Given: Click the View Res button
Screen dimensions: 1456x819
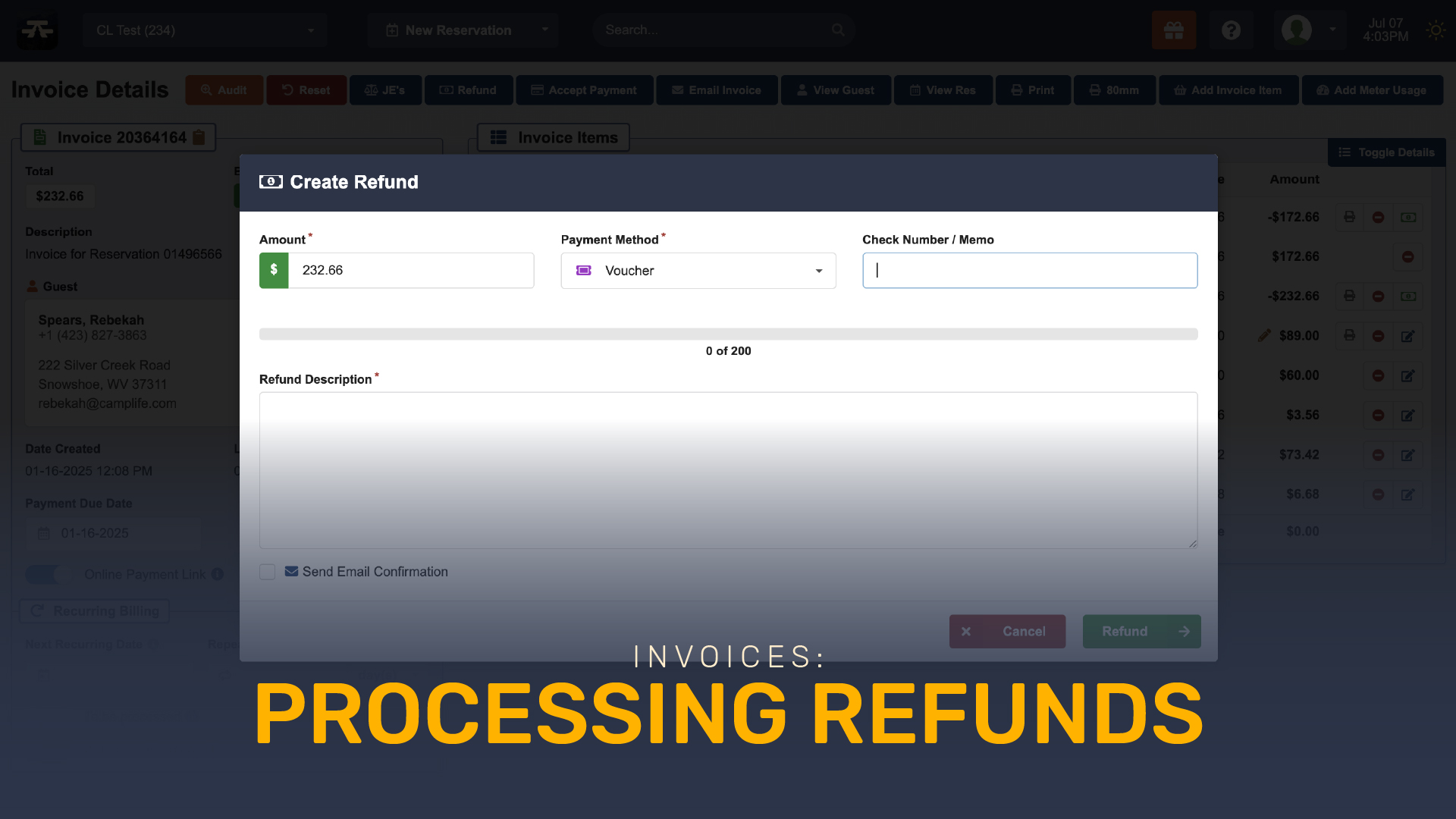Looking at the screenshot, I should point(943,89).
